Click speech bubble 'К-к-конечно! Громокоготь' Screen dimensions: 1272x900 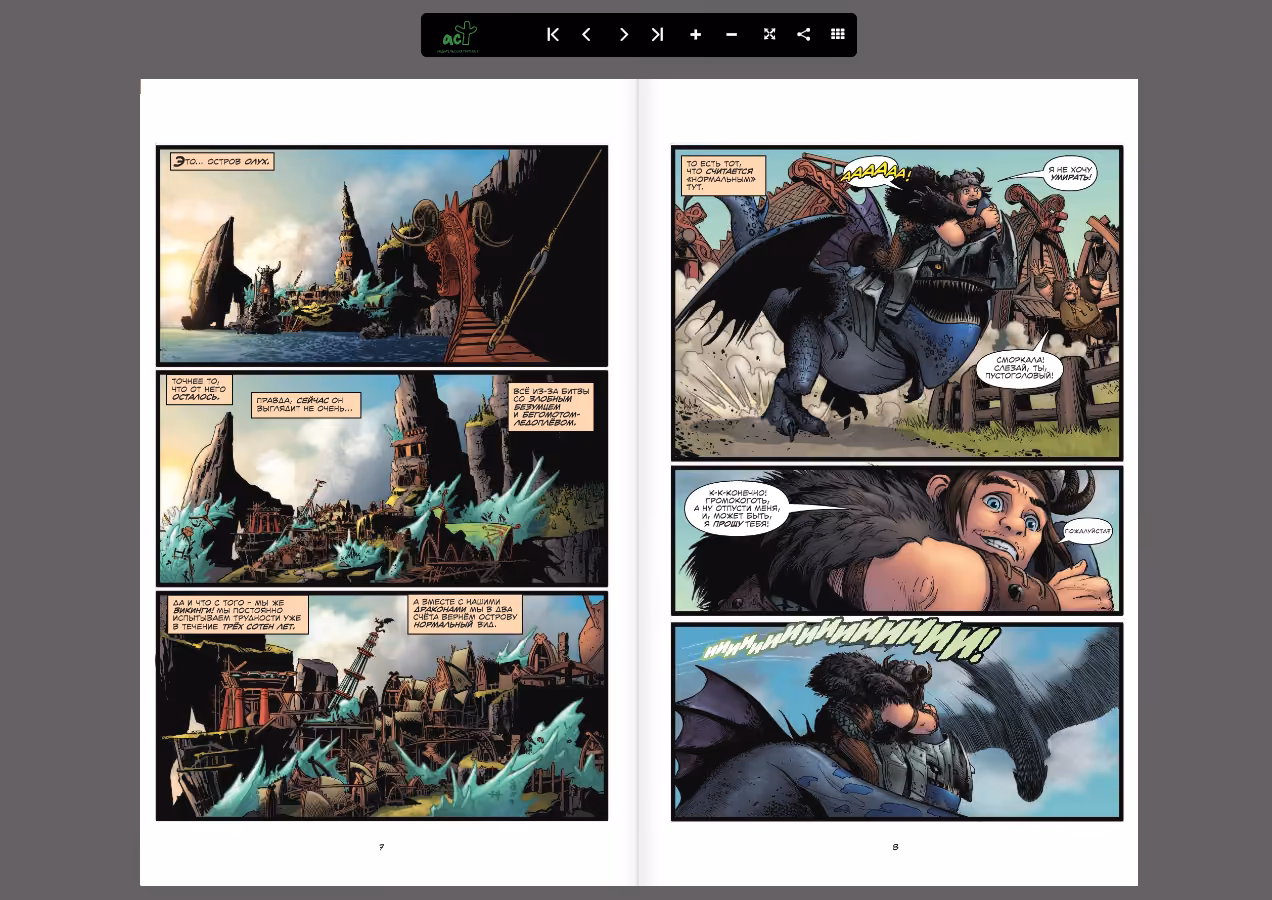click(738, 508)
